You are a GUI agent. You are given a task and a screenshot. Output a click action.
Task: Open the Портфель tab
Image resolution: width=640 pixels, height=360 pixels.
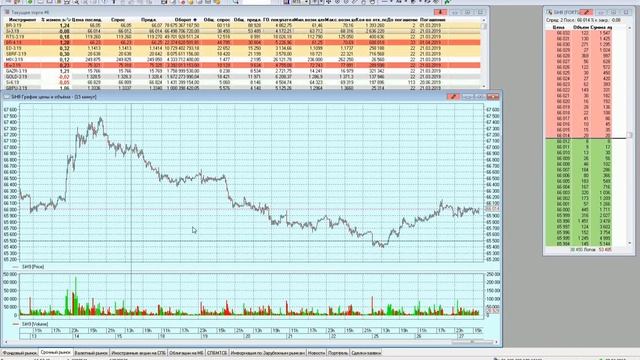[x=338, y=353]
